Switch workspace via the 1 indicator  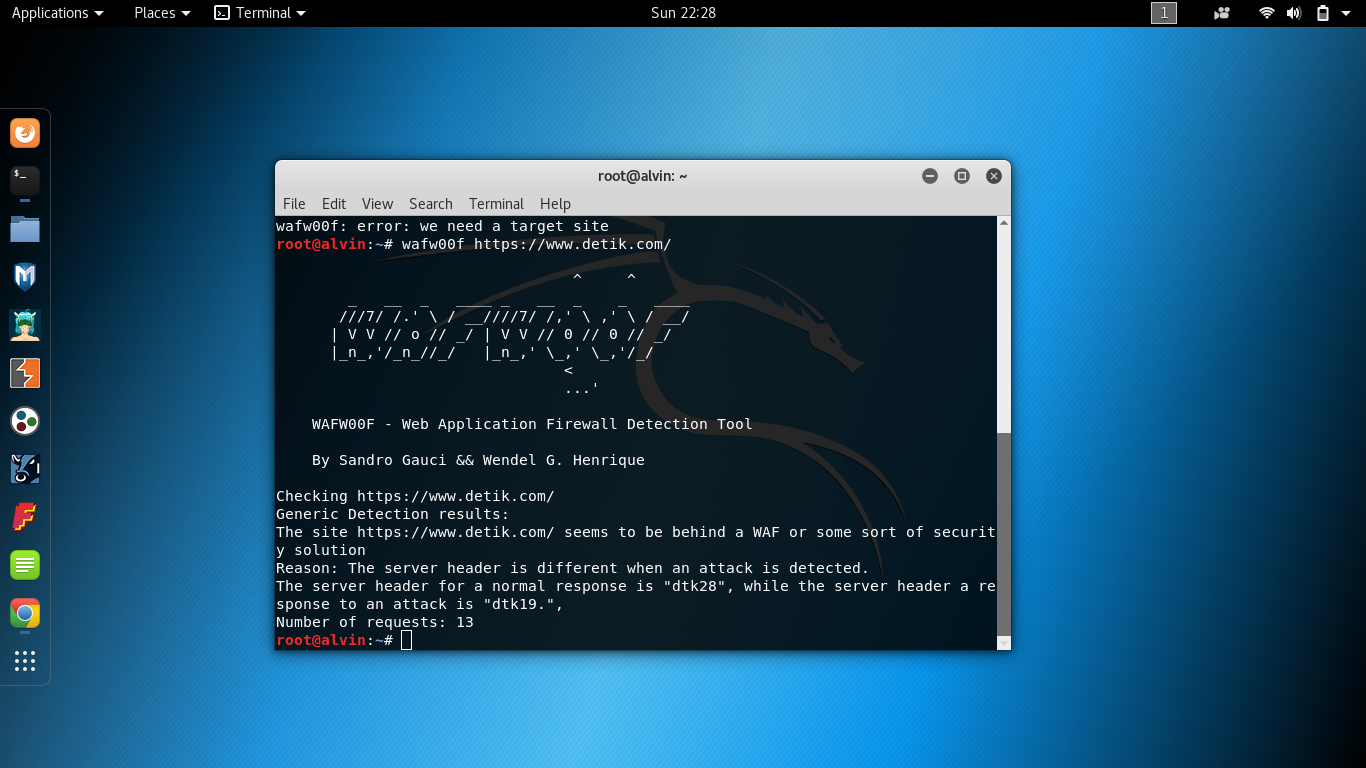(x=1164, y=13)
